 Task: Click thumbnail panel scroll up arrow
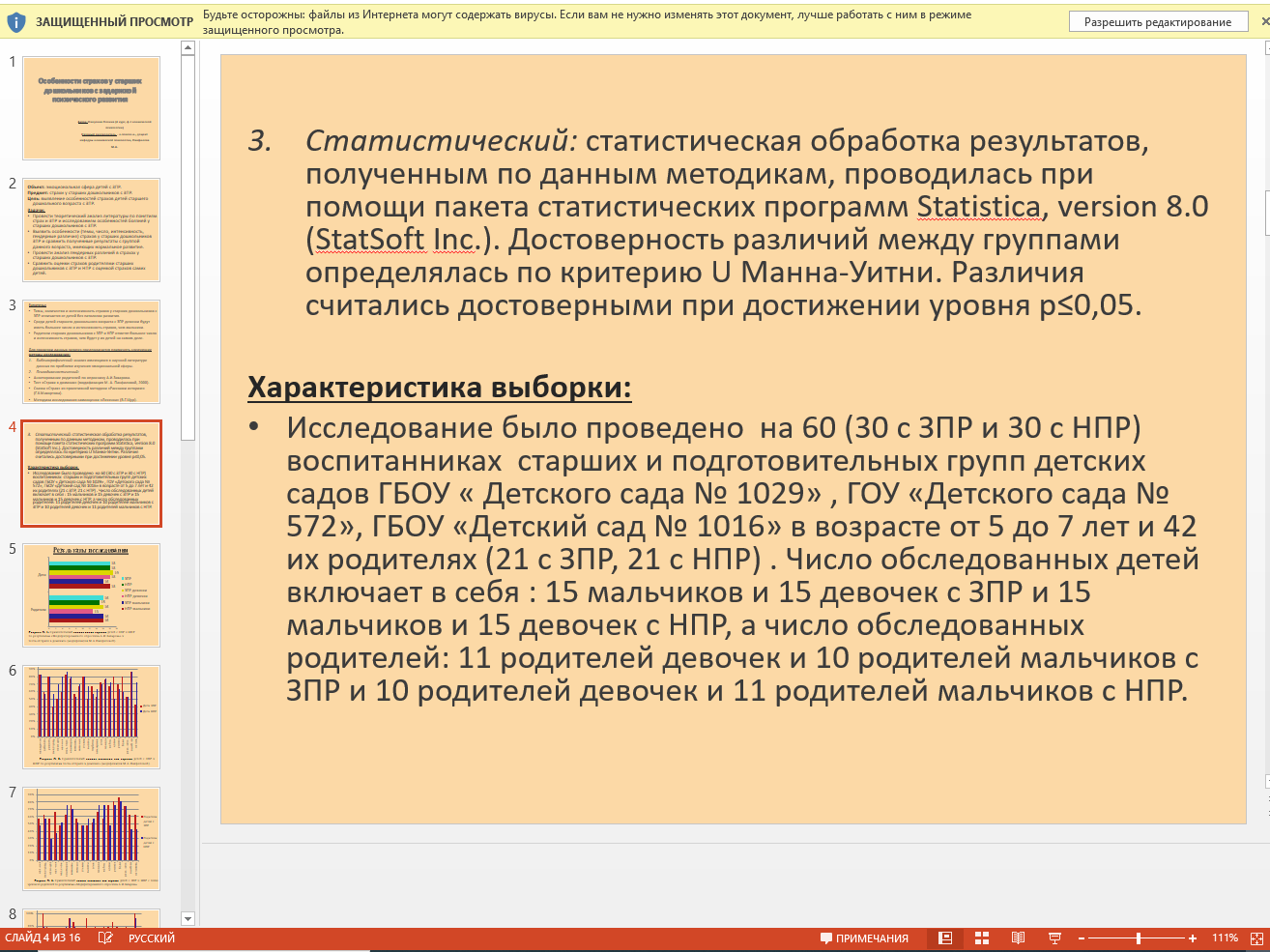click(188, 48)
